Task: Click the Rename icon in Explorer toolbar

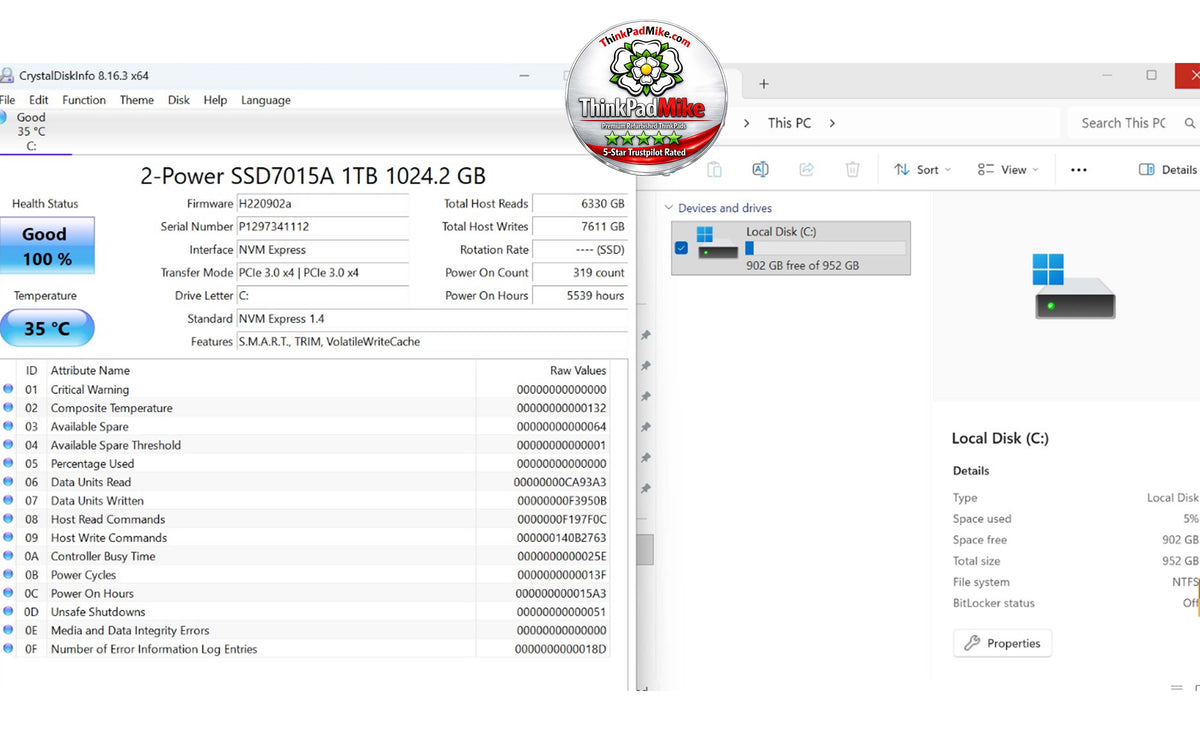Action: (x=760, y=170)
